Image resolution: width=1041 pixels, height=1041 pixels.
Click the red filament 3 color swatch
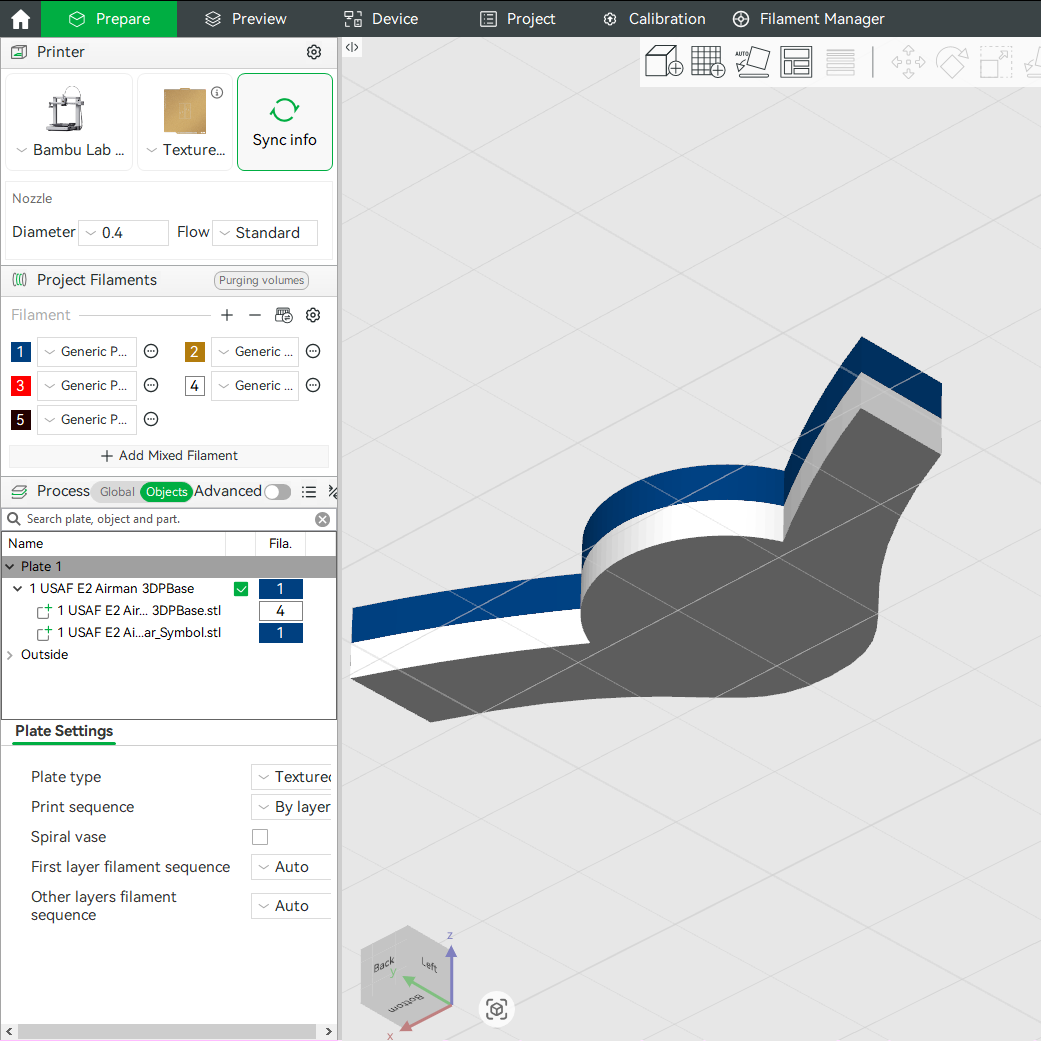point(21,385)
